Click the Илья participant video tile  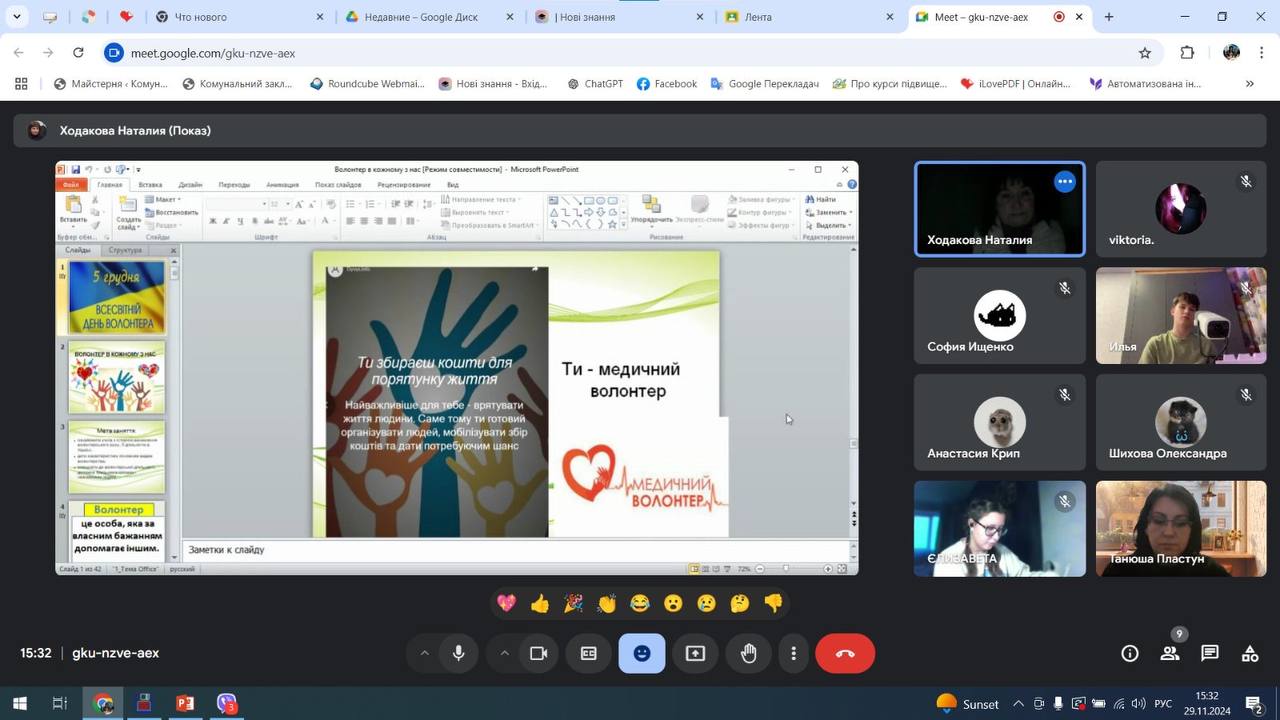coord(1181,316)
